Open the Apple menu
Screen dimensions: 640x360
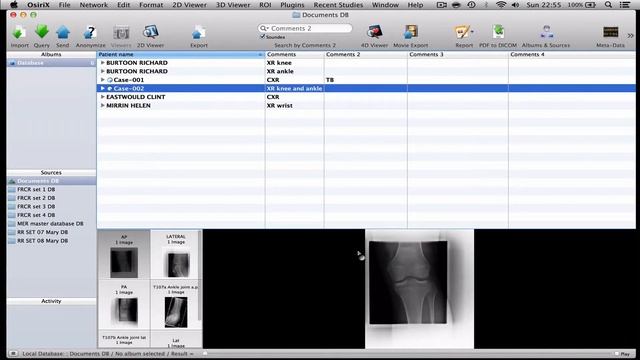pyautogui.click(x=14, y=5)
